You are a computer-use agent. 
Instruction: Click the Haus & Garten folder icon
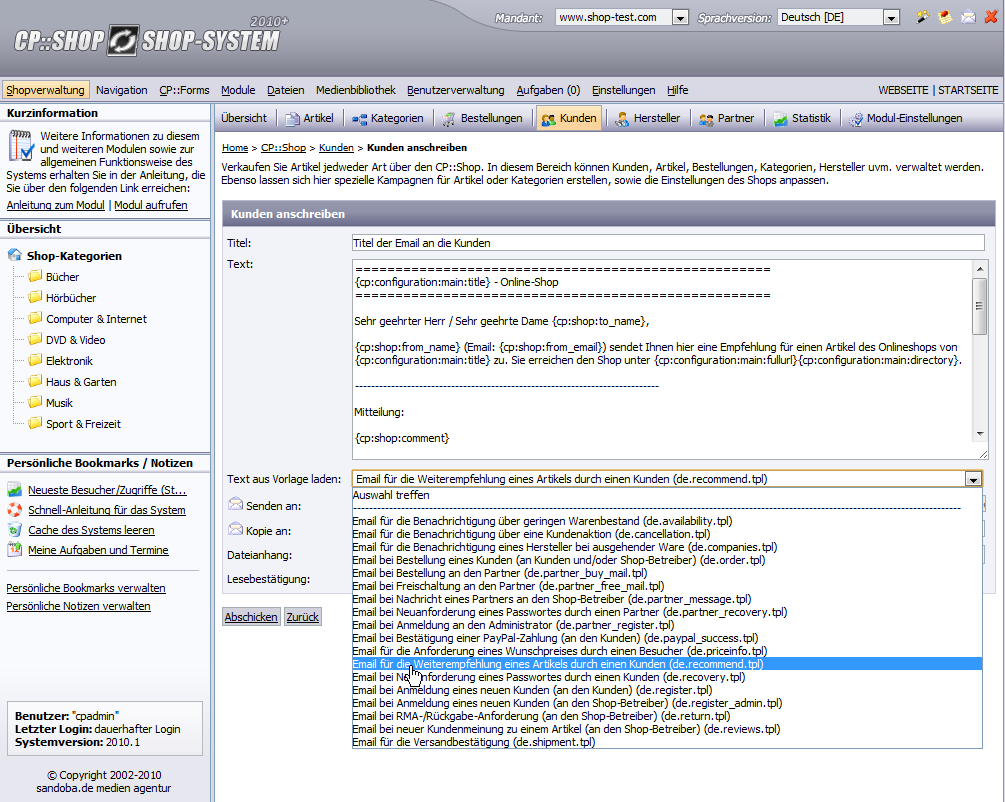tap(35, 381)
